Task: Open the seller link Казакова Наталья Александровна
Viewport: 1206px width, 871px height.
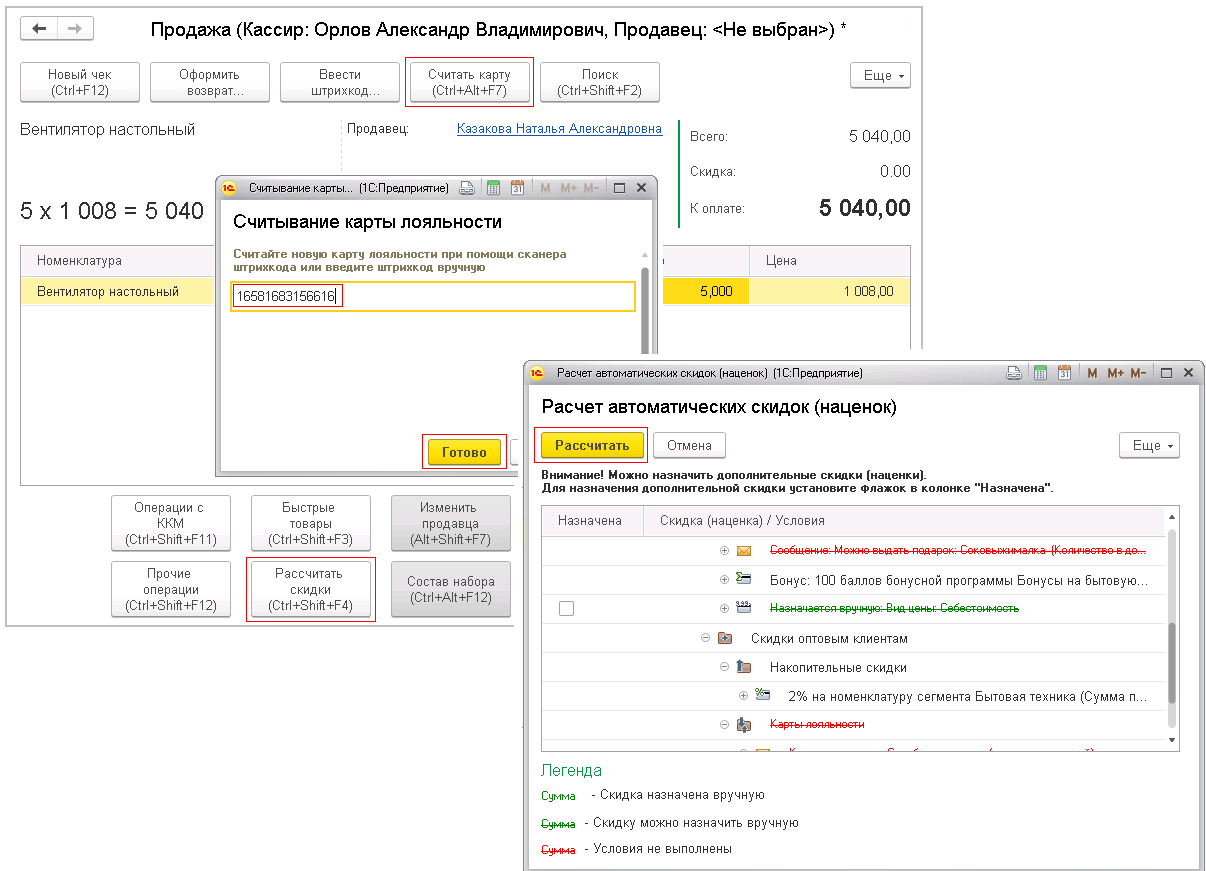Action: 560,129
